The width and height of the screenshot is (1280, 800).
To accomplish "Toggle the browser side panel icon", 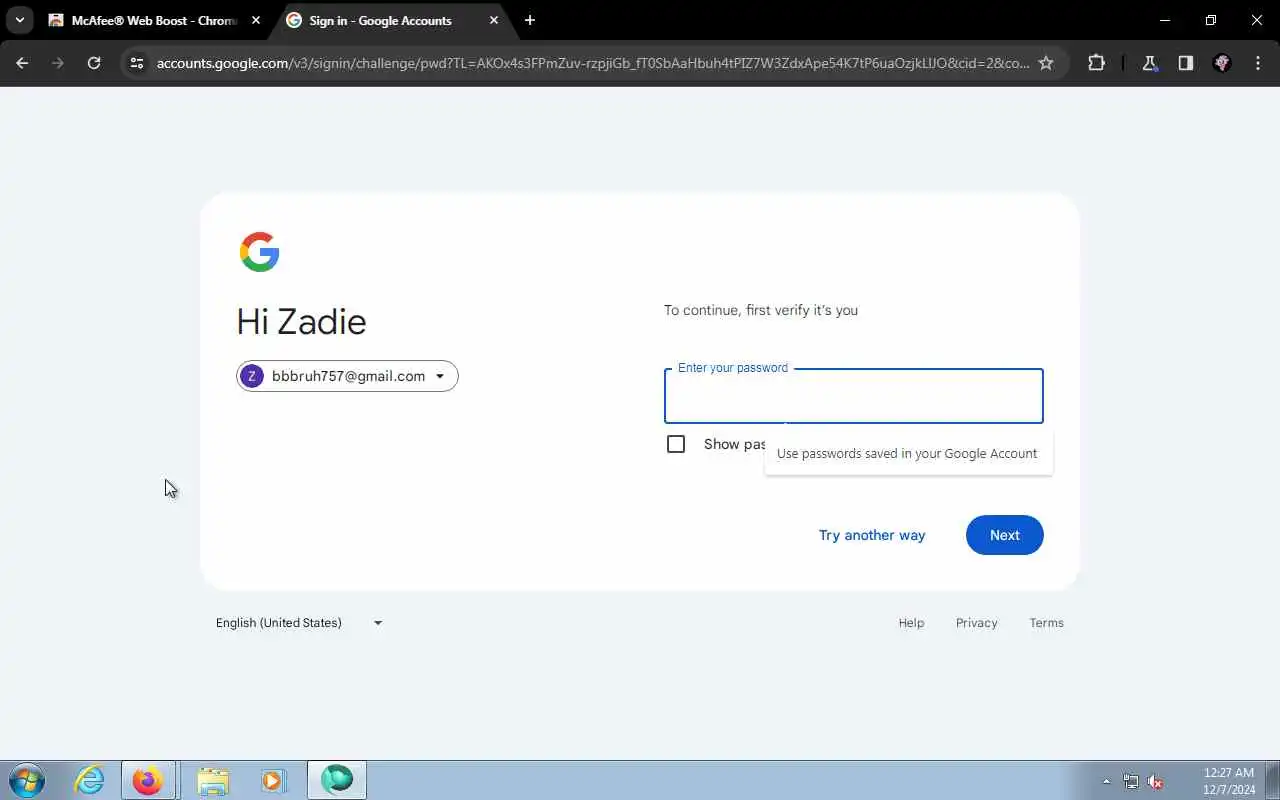I will coord(1186,63).
